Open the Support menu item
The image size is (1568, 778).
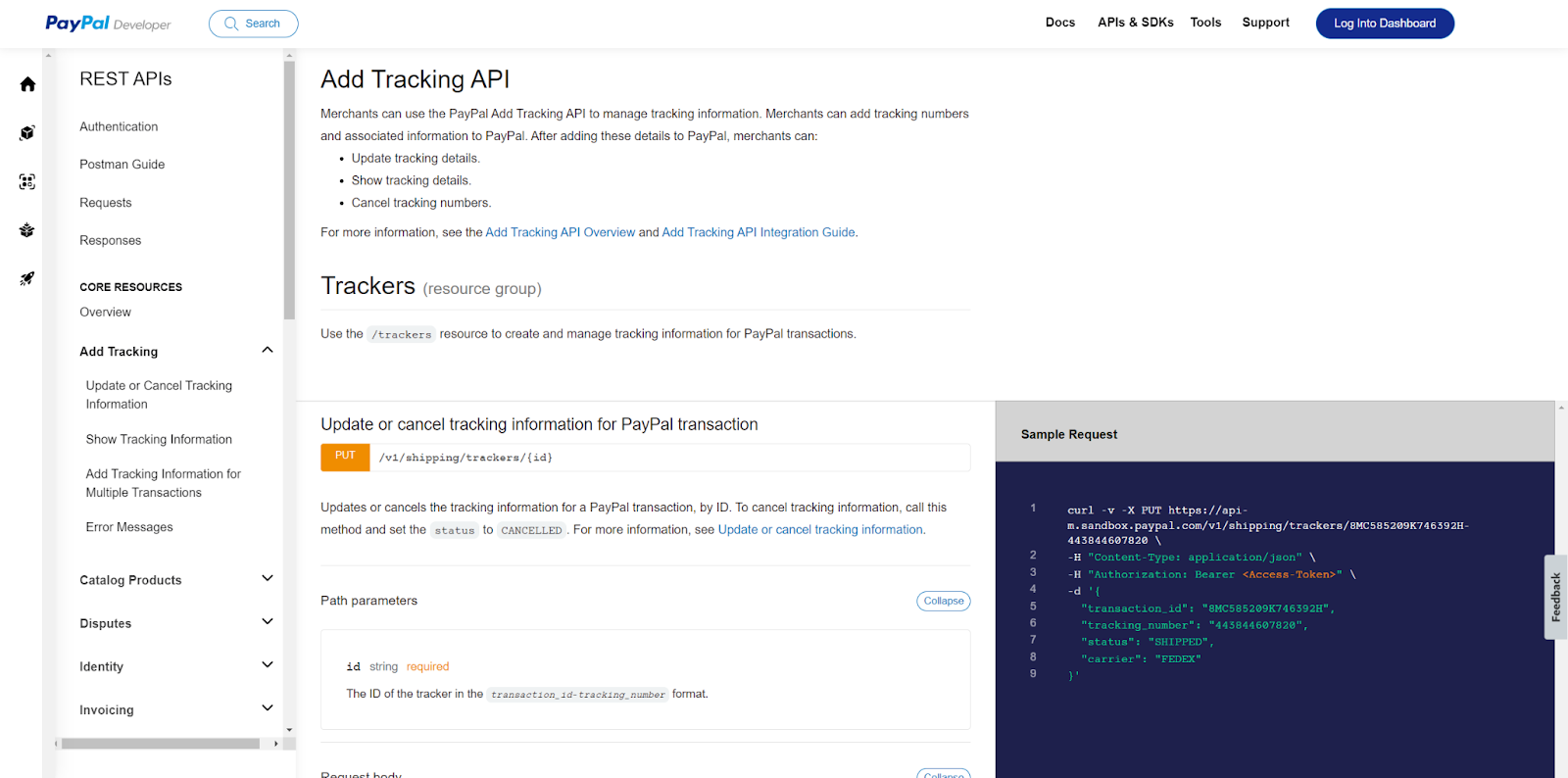pyautogui.click(x=1265, y=23)
